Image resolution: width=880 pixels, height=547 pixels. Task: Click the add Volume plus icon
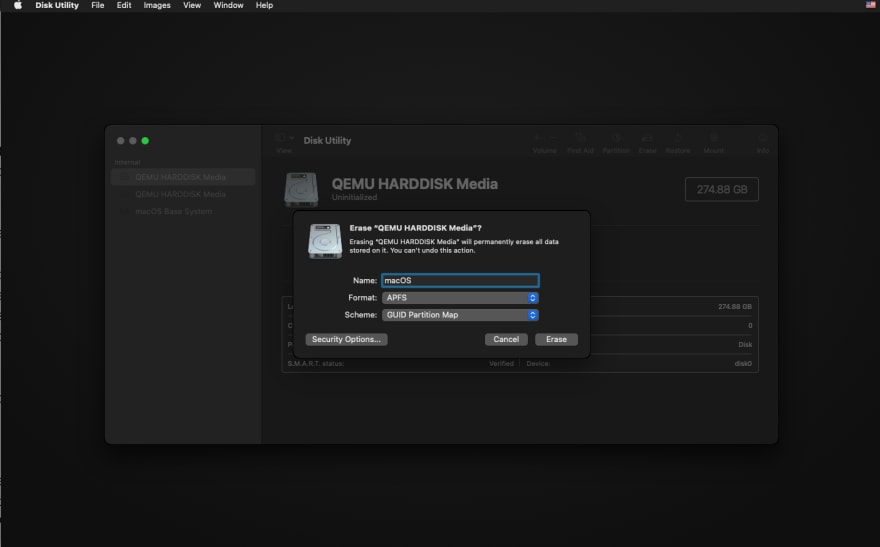click(x=537, y=138)
